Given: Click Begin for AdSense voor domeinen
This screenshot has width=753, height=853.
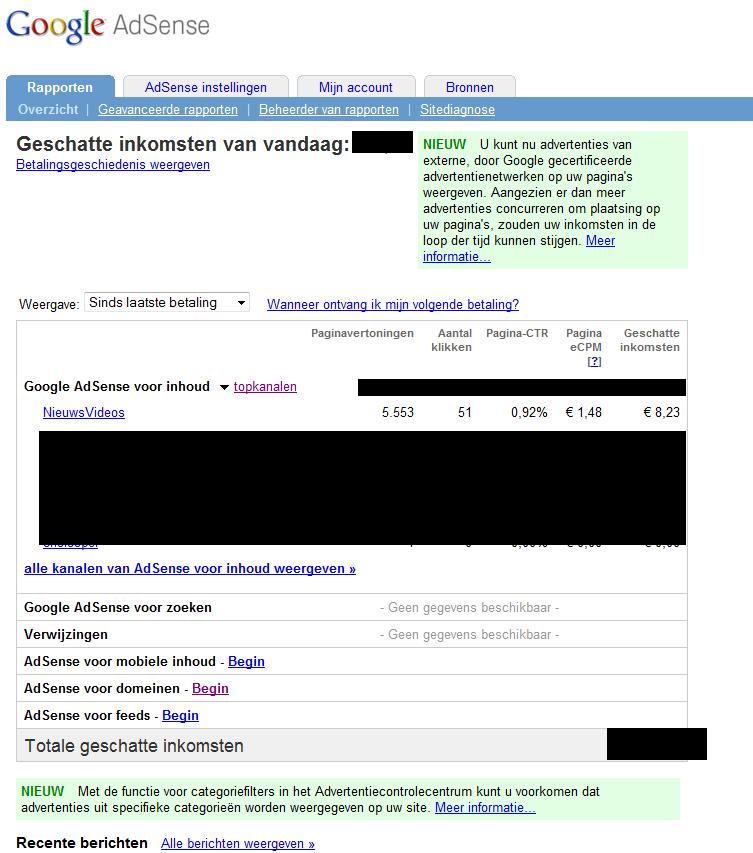Looking at the screenshot, I should coord(210,689).
